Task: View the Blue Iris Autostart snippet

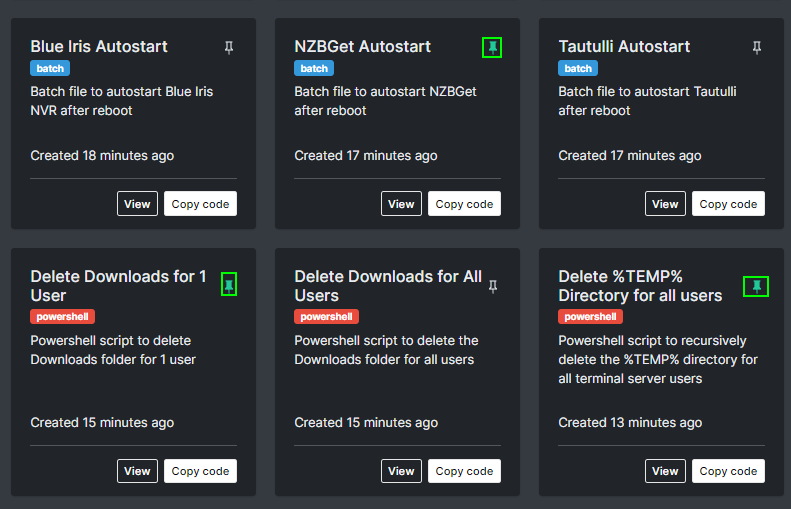Action: [x=137, y=204]
